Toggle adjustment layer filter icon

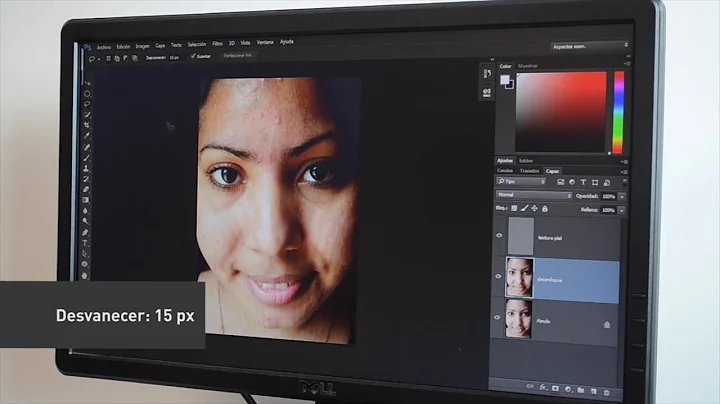572,182
